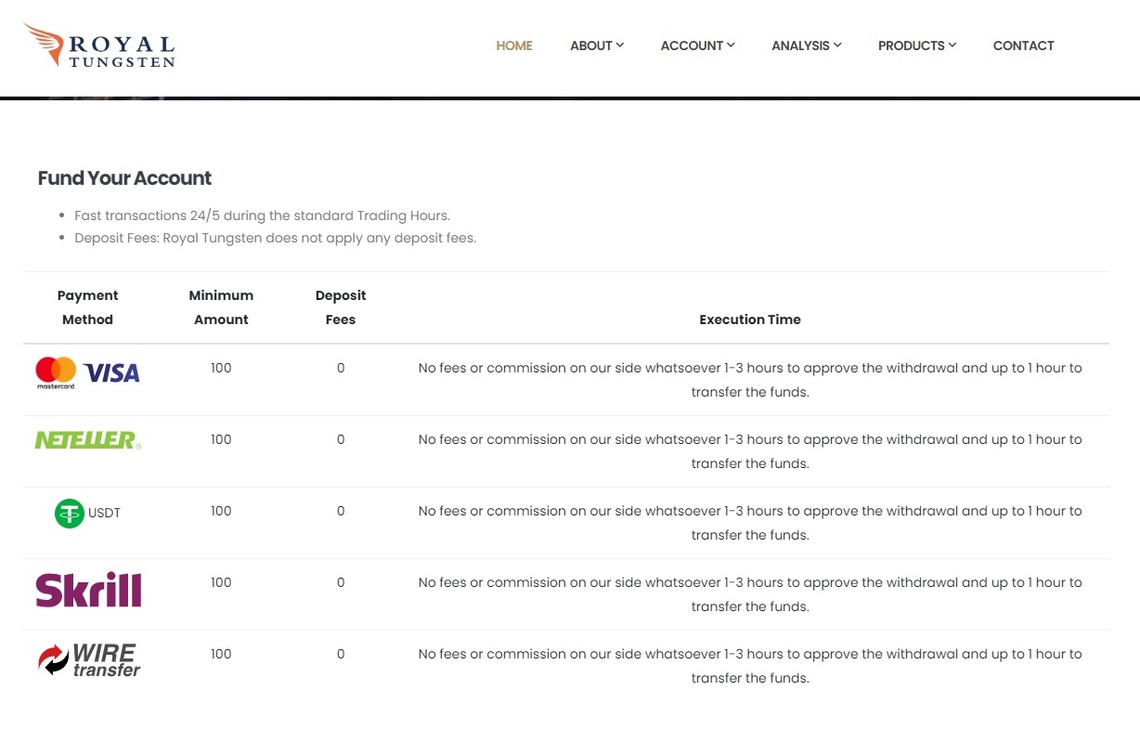Click the deposit fee 0 in the USDT row
The height and width of the screenshot is (730, 1140).
click(340, 511)
